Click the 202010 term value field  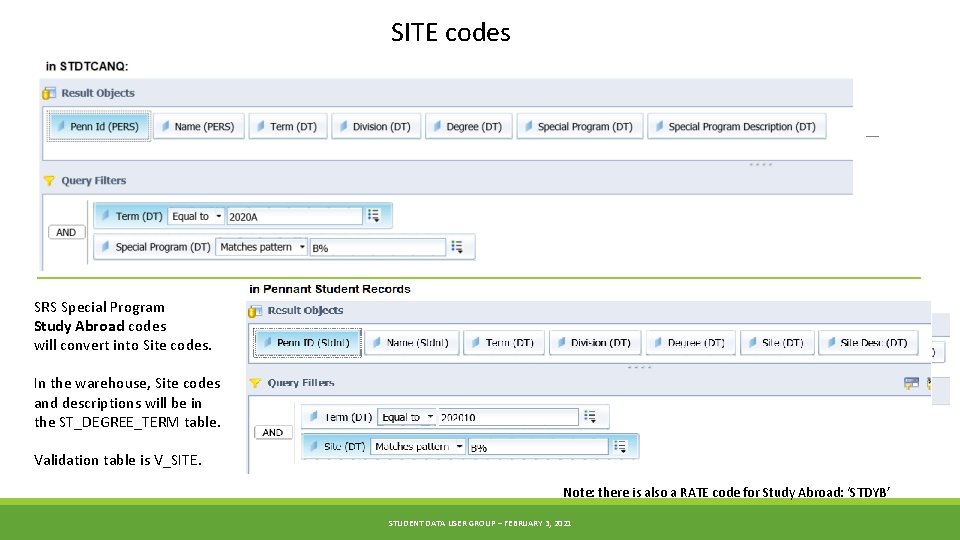tap(508, 417)
